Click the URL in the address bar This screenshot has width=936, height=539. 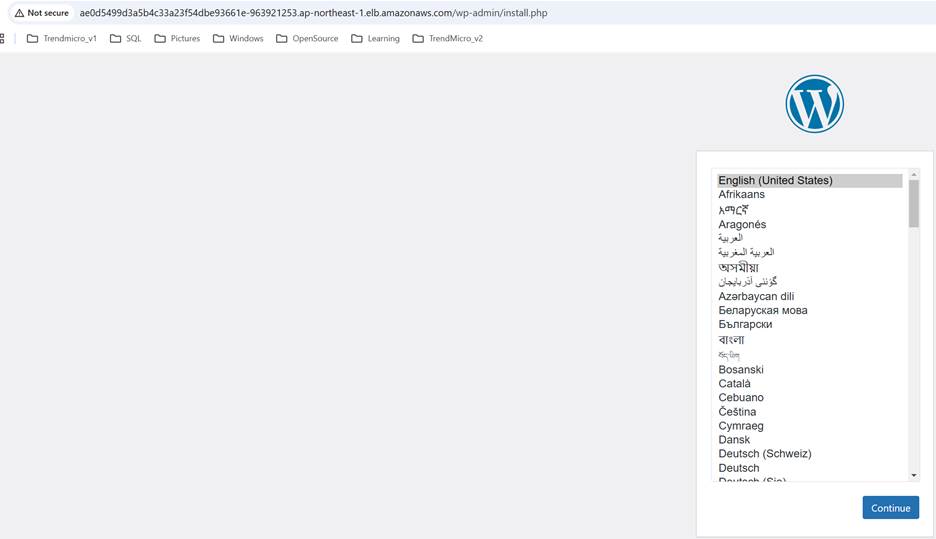313,13
